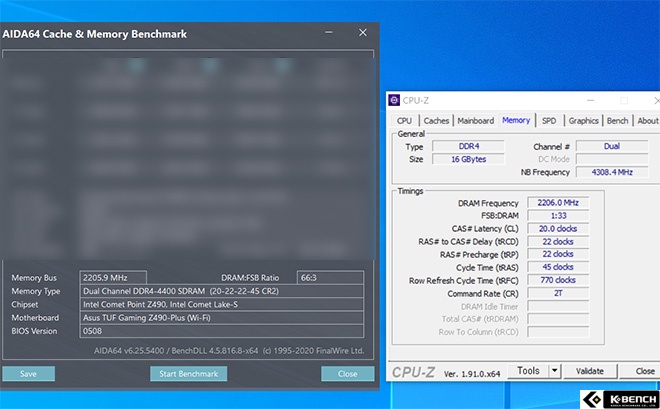Click the Command Rate value 2T

(x=558, y=293)
